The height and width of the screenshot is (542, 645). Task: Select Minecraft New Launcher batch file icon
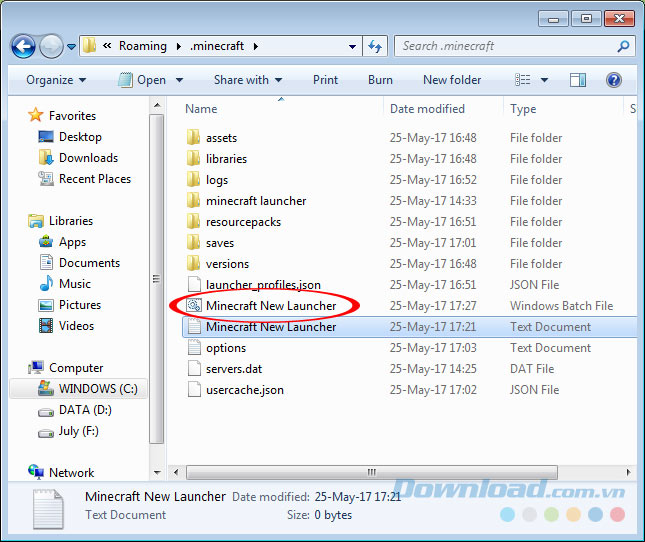[194, 305]
